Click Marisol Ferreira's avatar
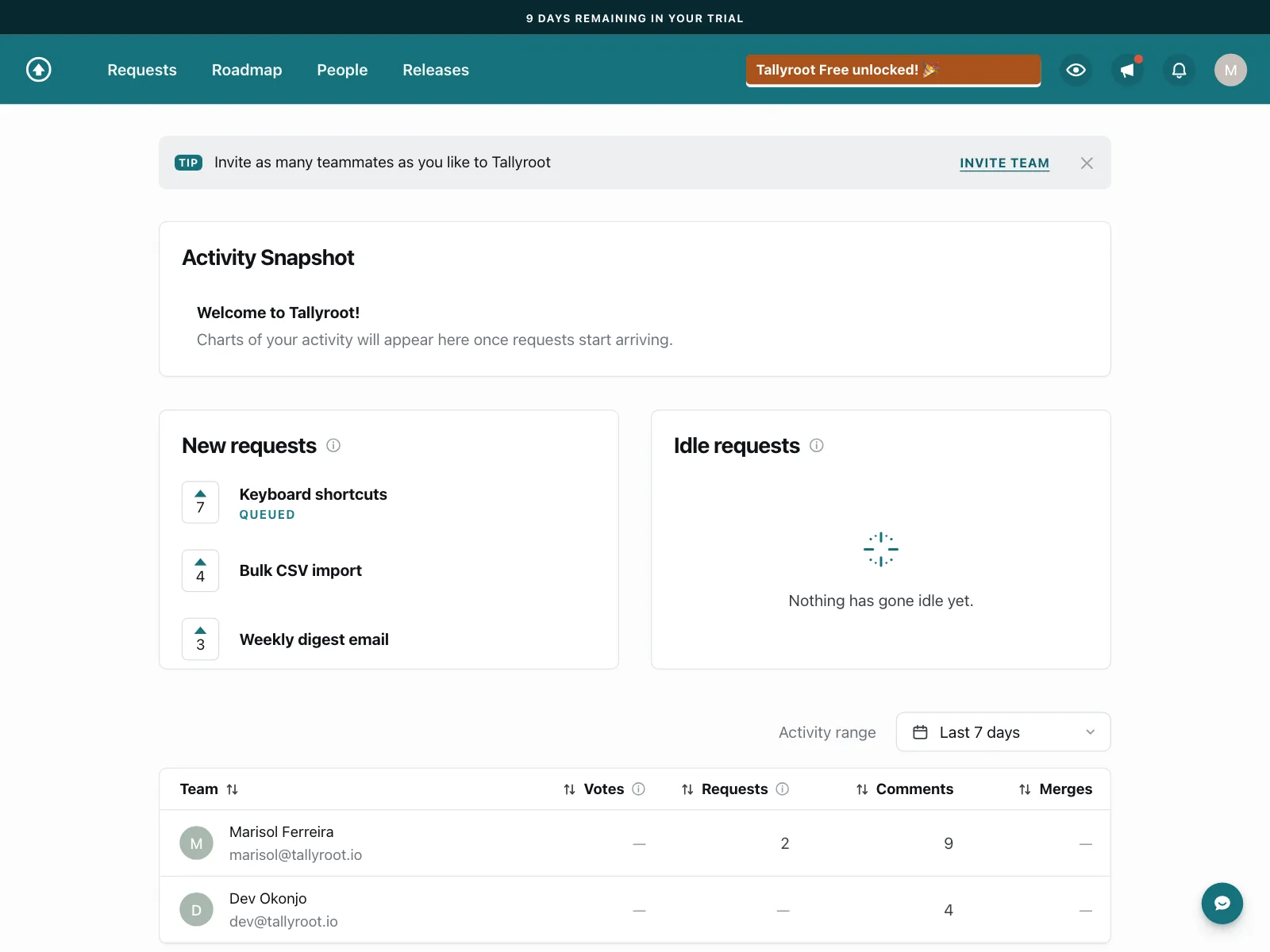 pyautogui.click(x=196, y=843)
